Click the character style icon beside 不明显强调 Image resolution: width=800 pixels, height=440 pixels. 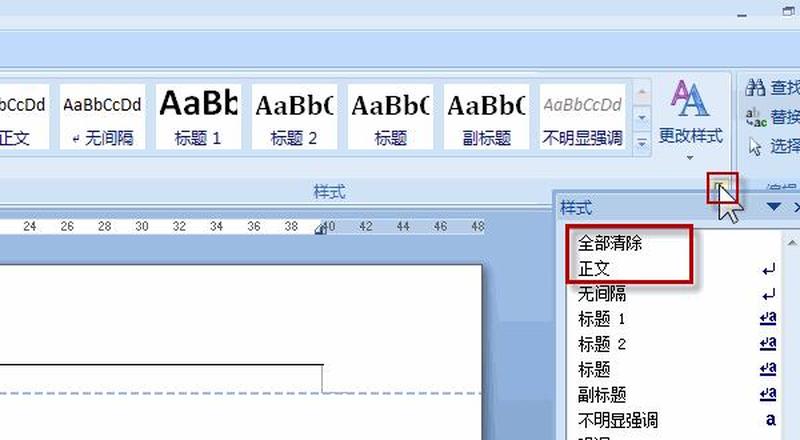click(770, 420)
